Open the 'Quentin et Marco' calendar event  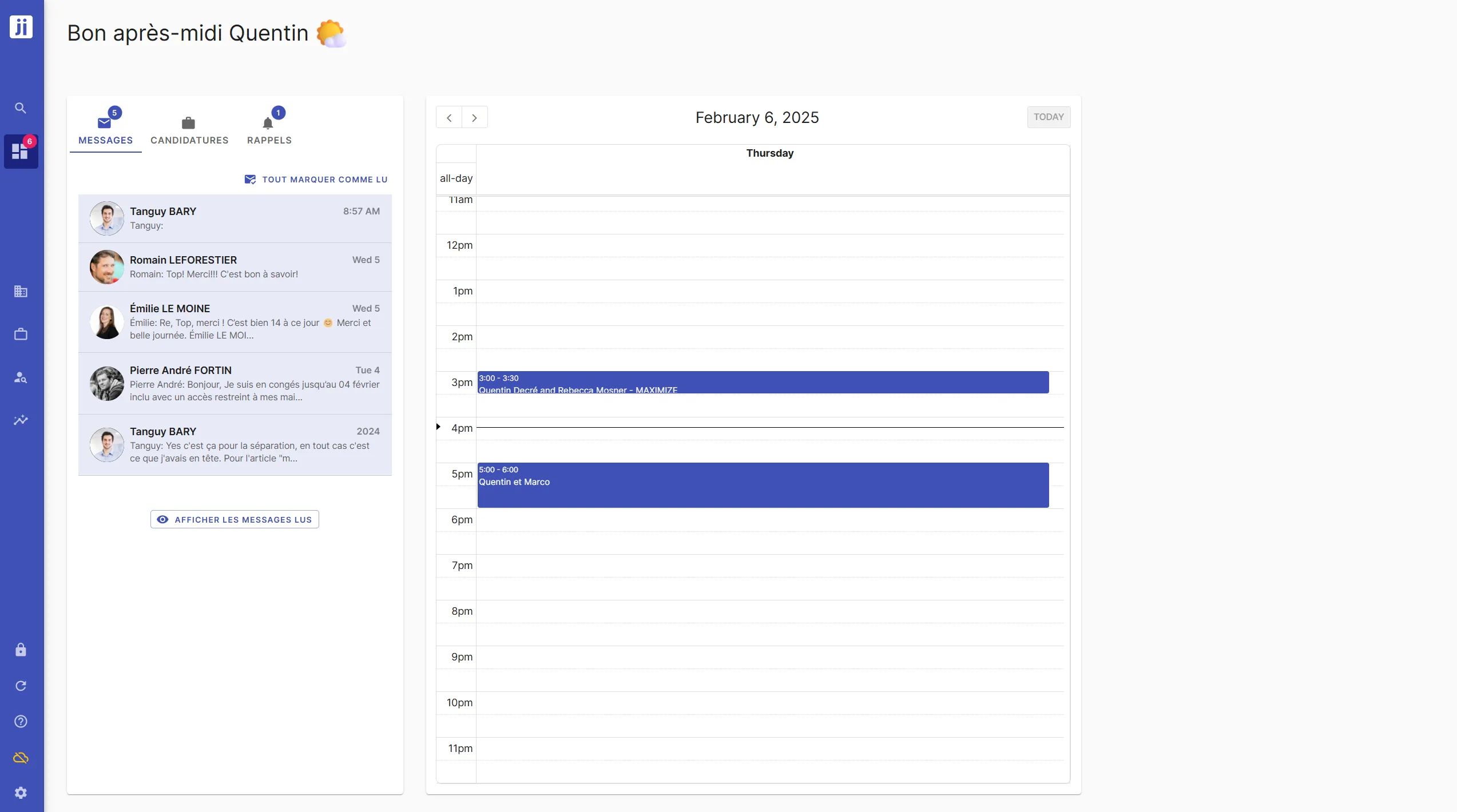coord(763,485)
